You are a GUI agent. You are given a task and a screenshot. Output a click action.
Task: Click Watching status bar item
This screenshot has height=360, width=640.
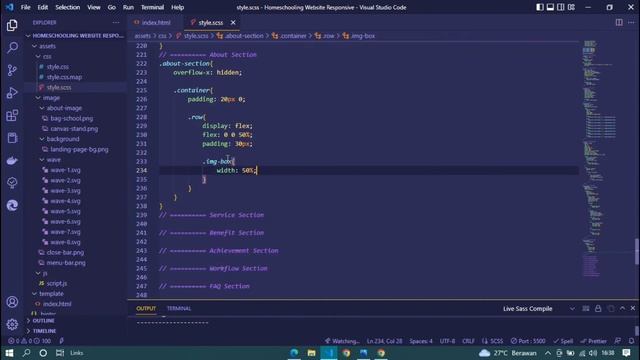click(342, 341)
